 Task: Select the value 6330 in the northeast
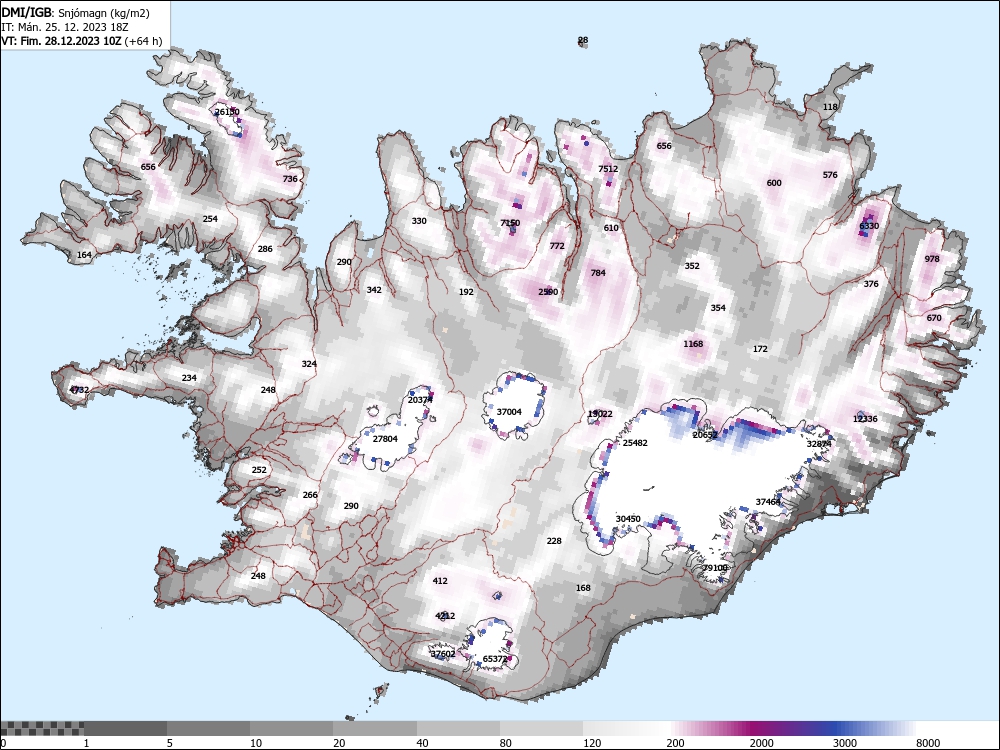coord(869,226)
